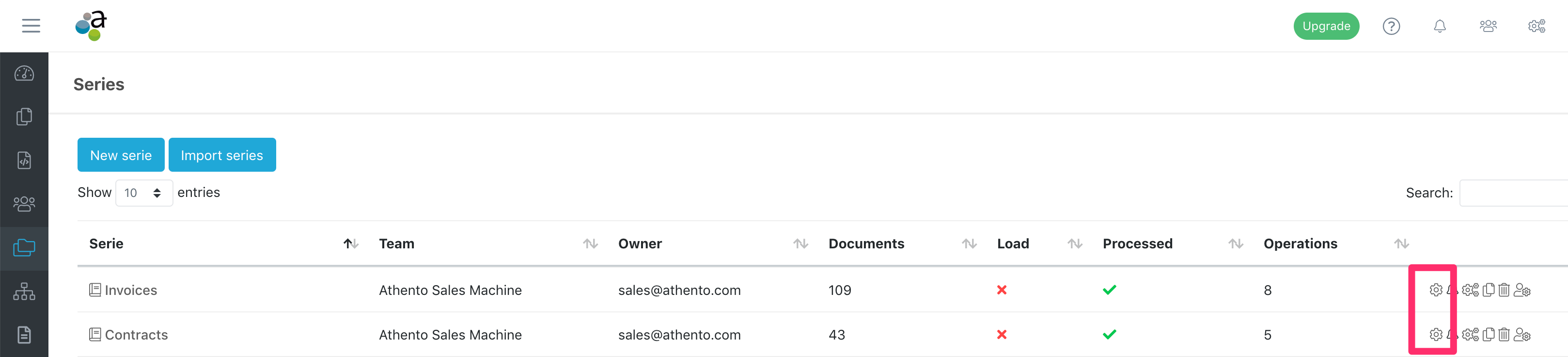Open the hierarchy tree icon in sidebar
Image resolution: width=1568 pixels, height=357 pixels.
(x=24, y=291)
